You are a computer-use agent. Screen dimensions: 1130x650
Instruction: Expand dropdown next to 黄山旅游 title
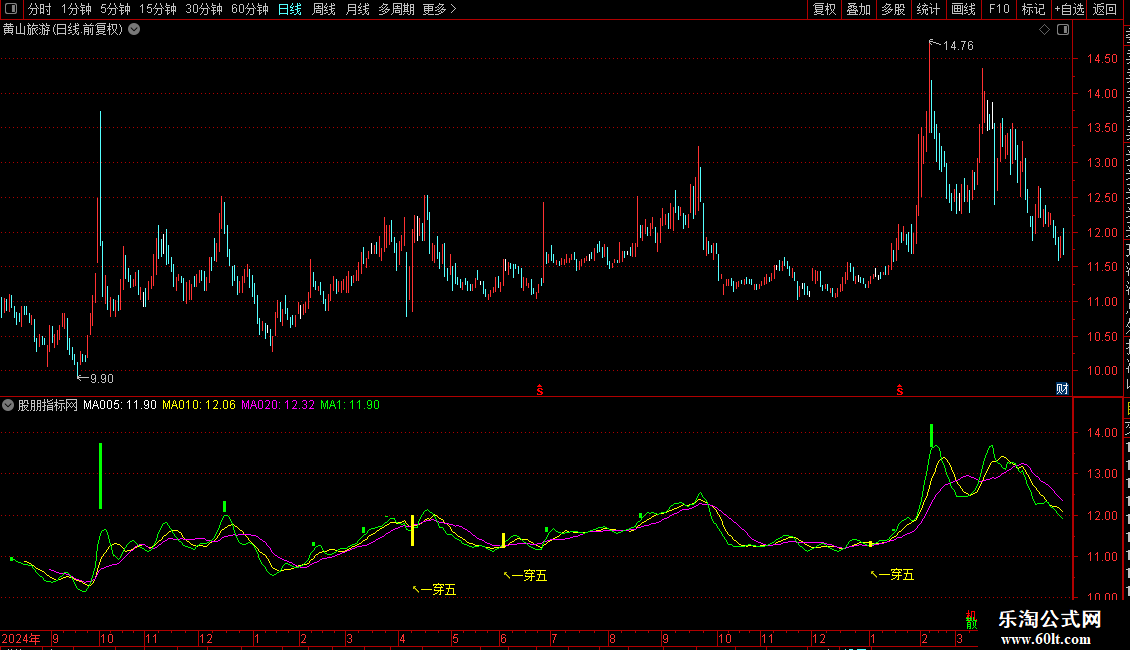coord(134,30)
